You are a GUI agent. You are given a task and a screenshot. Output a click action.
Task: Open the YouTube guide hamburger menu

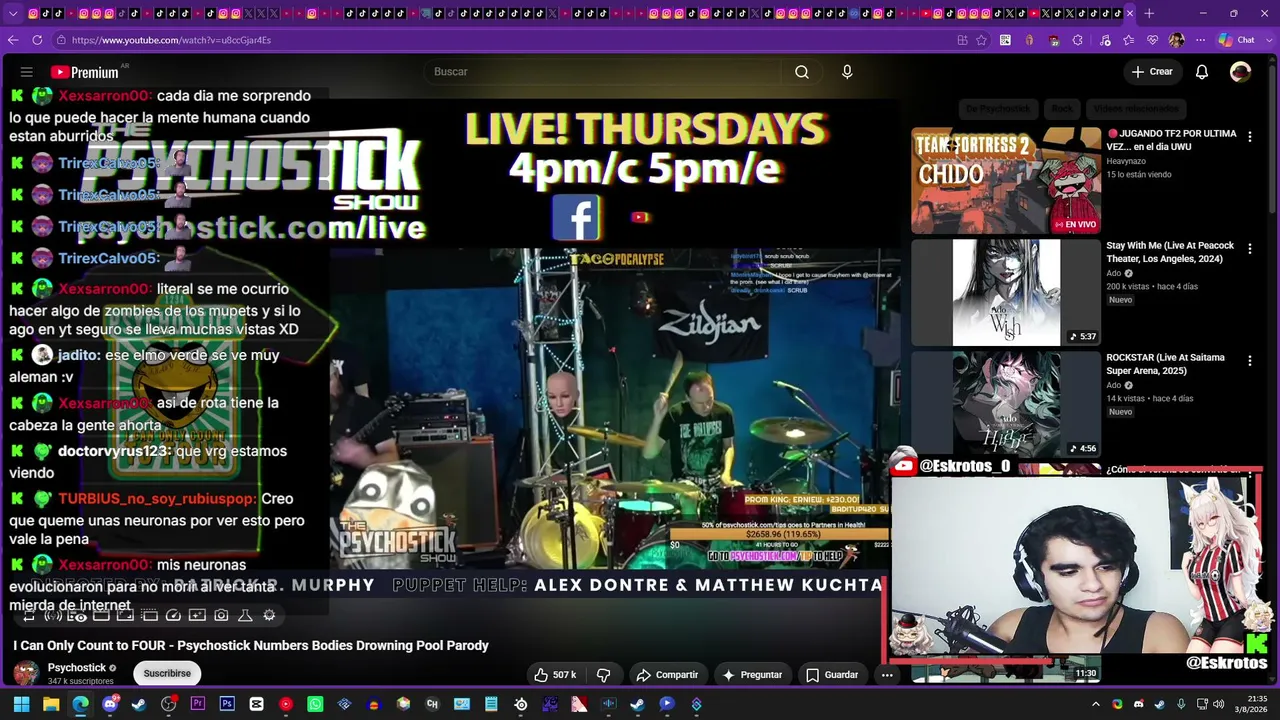[x=27, y=72]
